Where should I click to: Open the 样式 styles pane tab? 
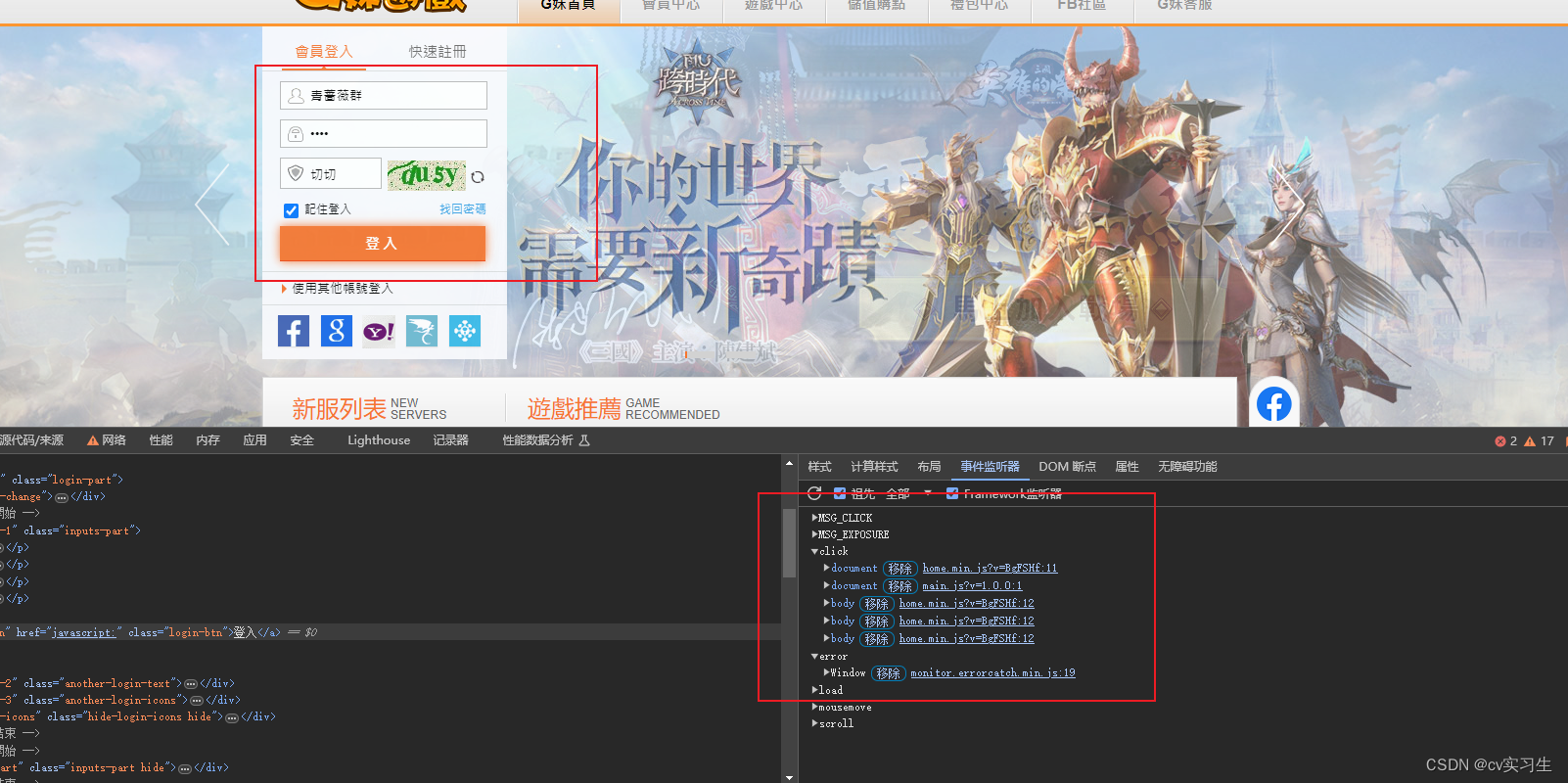[x=819, y=467]
